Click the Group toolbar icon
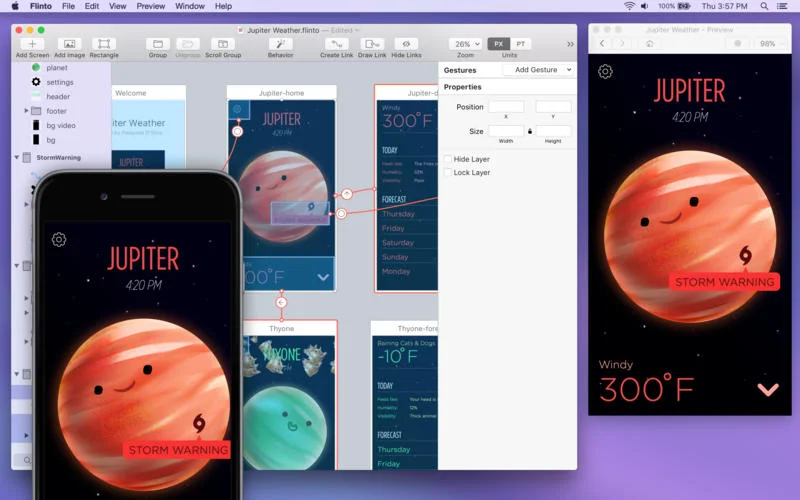The height and width of the screenshot is (500, 800). point(157,44)
